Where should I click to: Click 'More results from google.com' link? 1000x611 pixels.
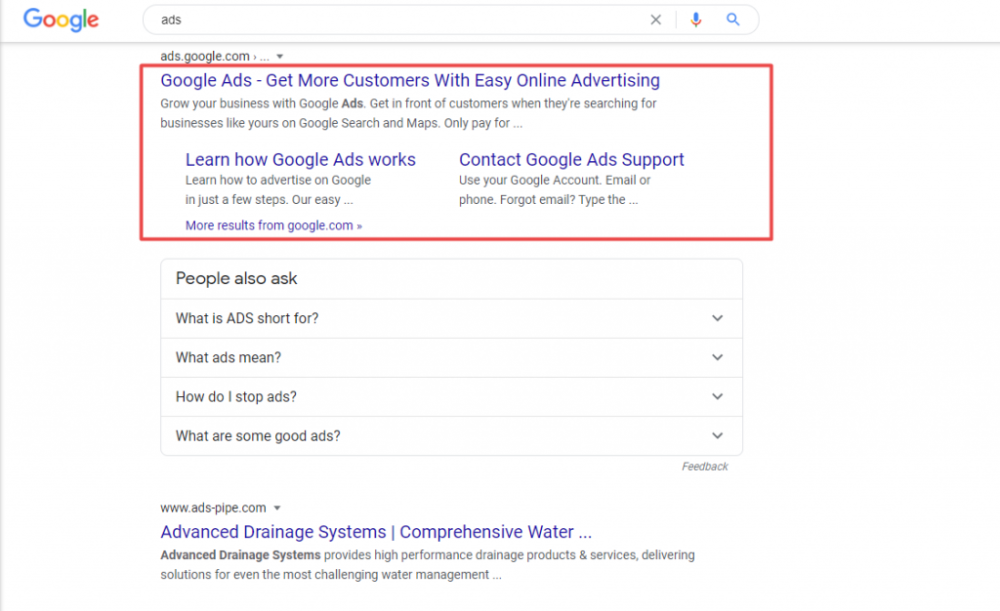point(273,226)
